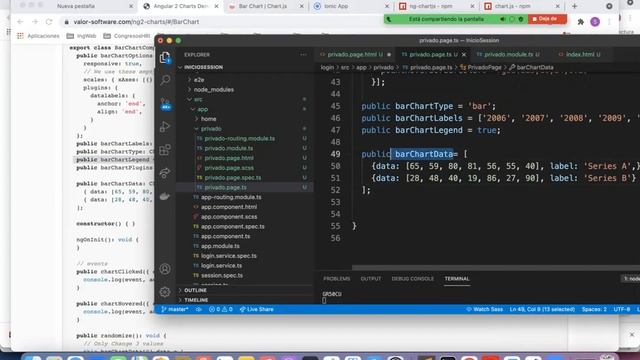Viewport: 640px width, 360px height.
Task: Open Chrome extensions puzzle icon
Action: coord(580,22)
